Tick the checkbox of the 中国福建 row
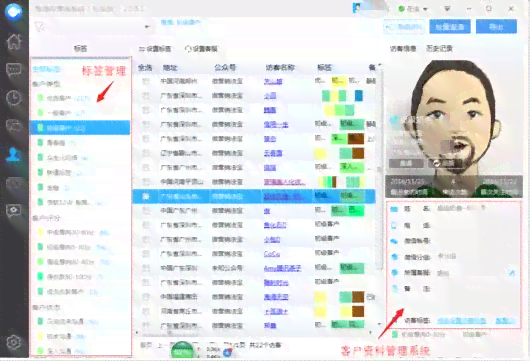The width and height of the screenshot is (530, 361). (146, 297)
